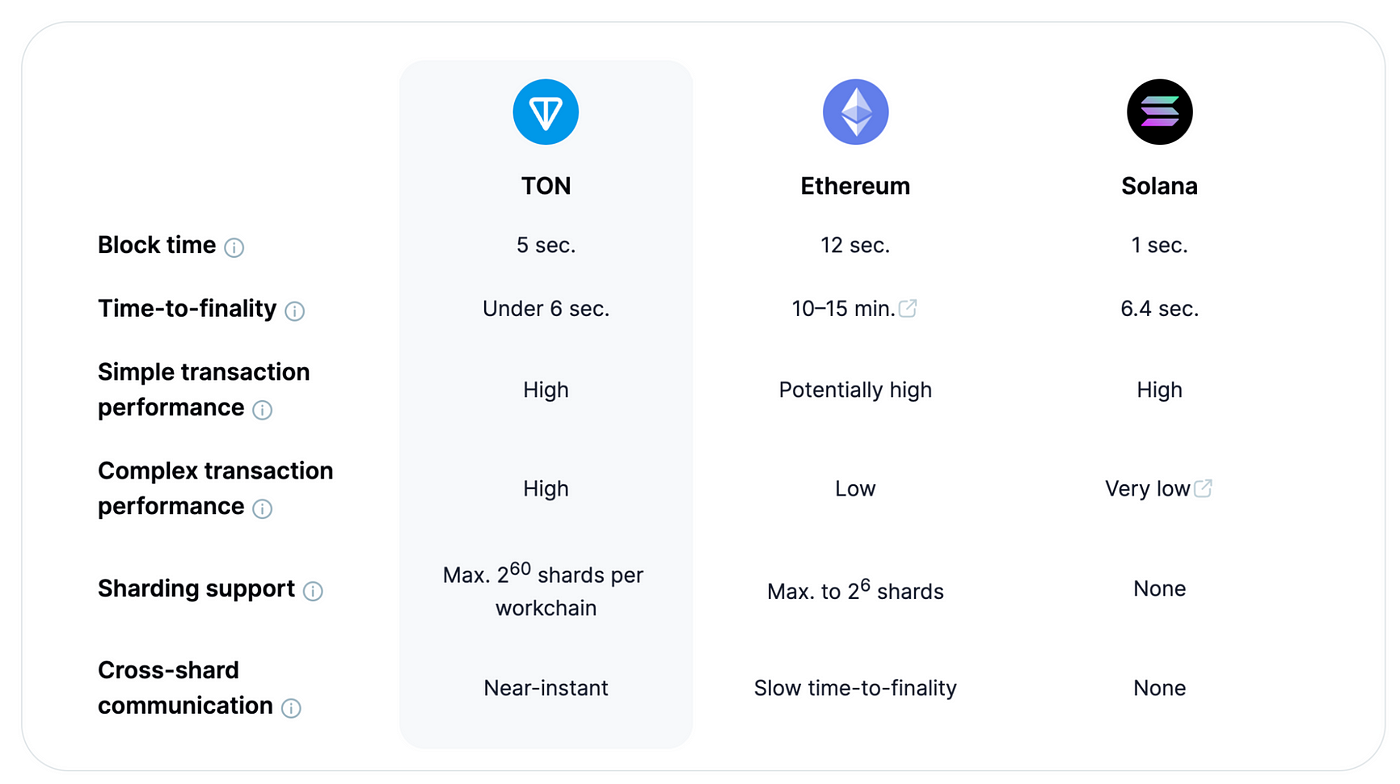Click info icon for Complex transaction performance
This screenshot has width=1400, height=784.
pyautogui.click(x=262, y=509)
